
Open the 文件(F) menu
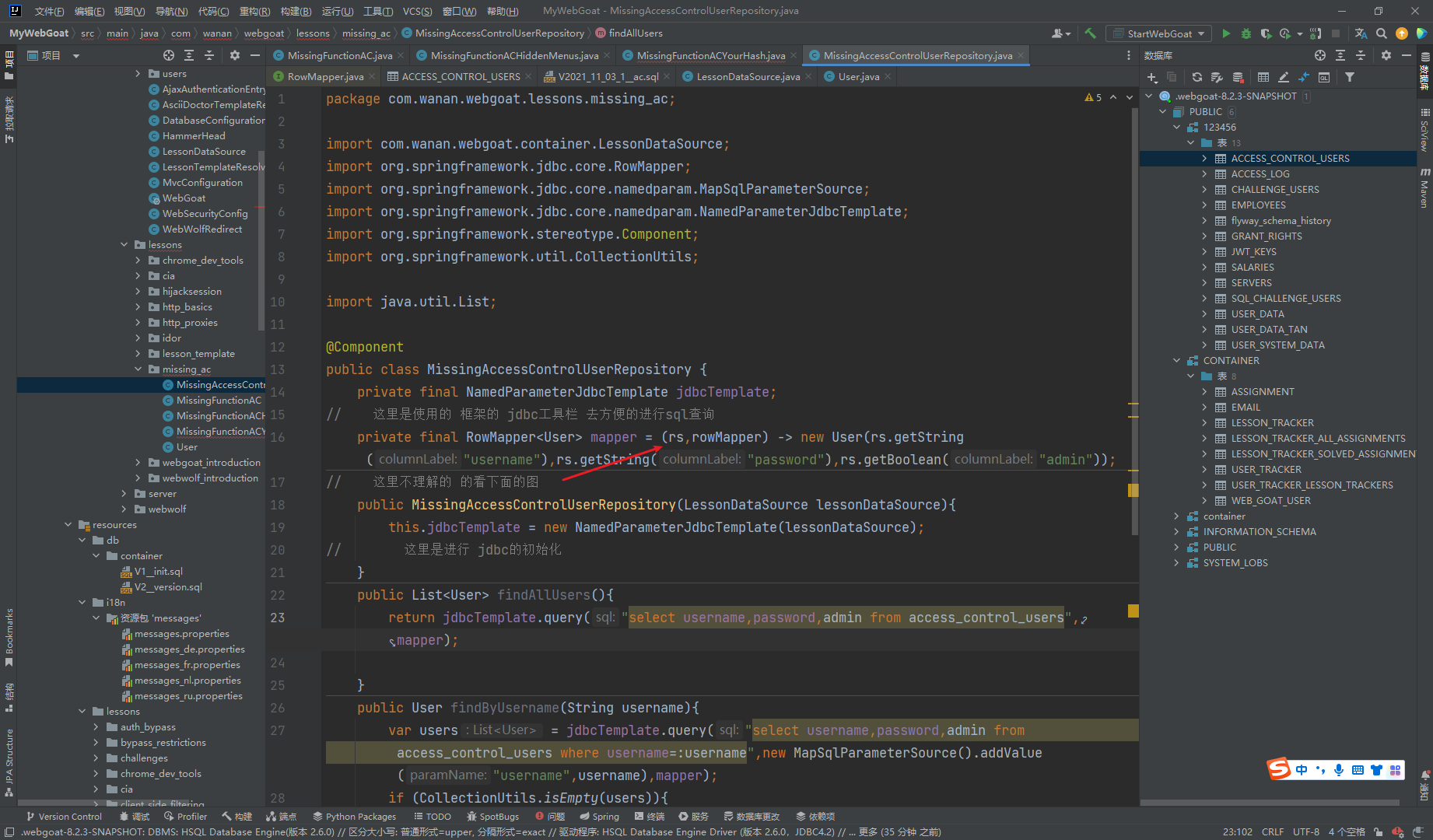50,11
